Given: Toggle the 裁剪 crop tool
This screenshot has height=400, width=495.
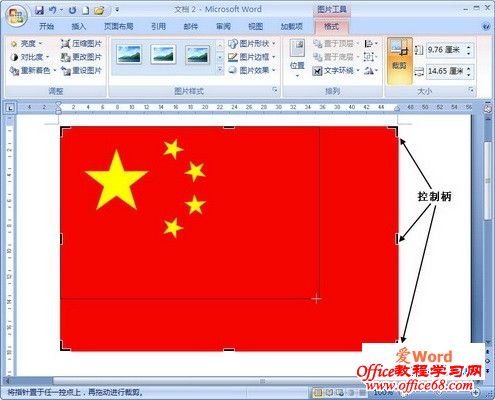Looking at the screenshot, I should tap(399, 60).
